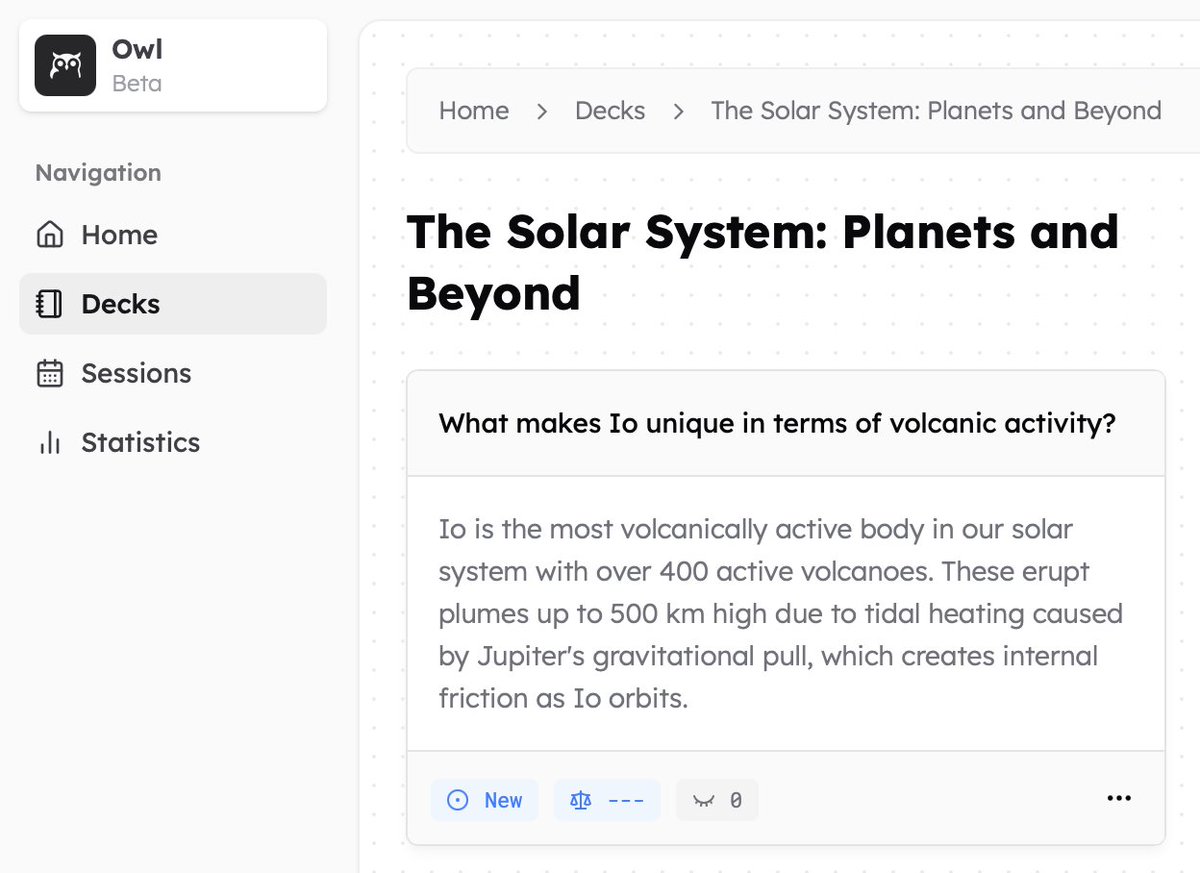Open the card options ellipsis menu
1200x873 pixels.
pyautogui.click(x=1119, y=798)
